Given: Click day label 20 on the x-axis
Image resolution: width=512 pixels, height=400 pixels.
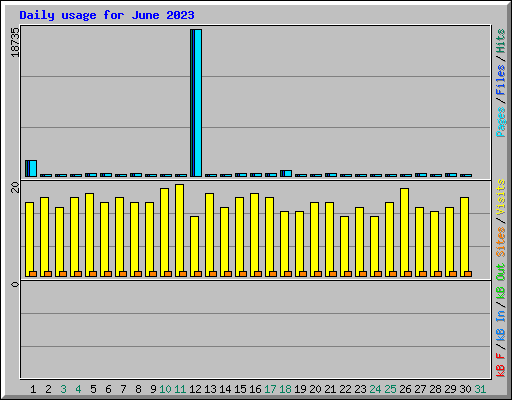Looking at the screenshot, I should pyautogui.click(x=315, y=389).
